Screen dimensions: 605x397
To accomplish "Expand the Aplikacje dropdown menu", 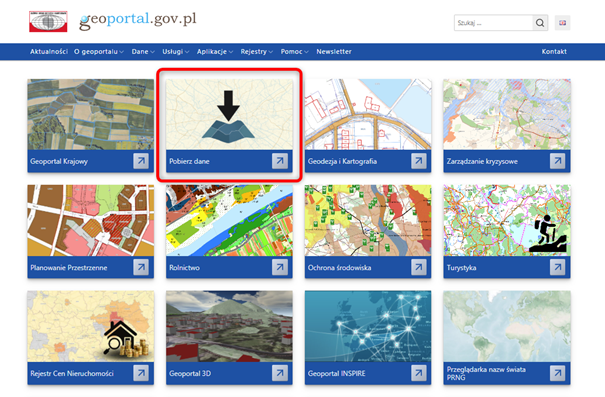I will 215,52.
